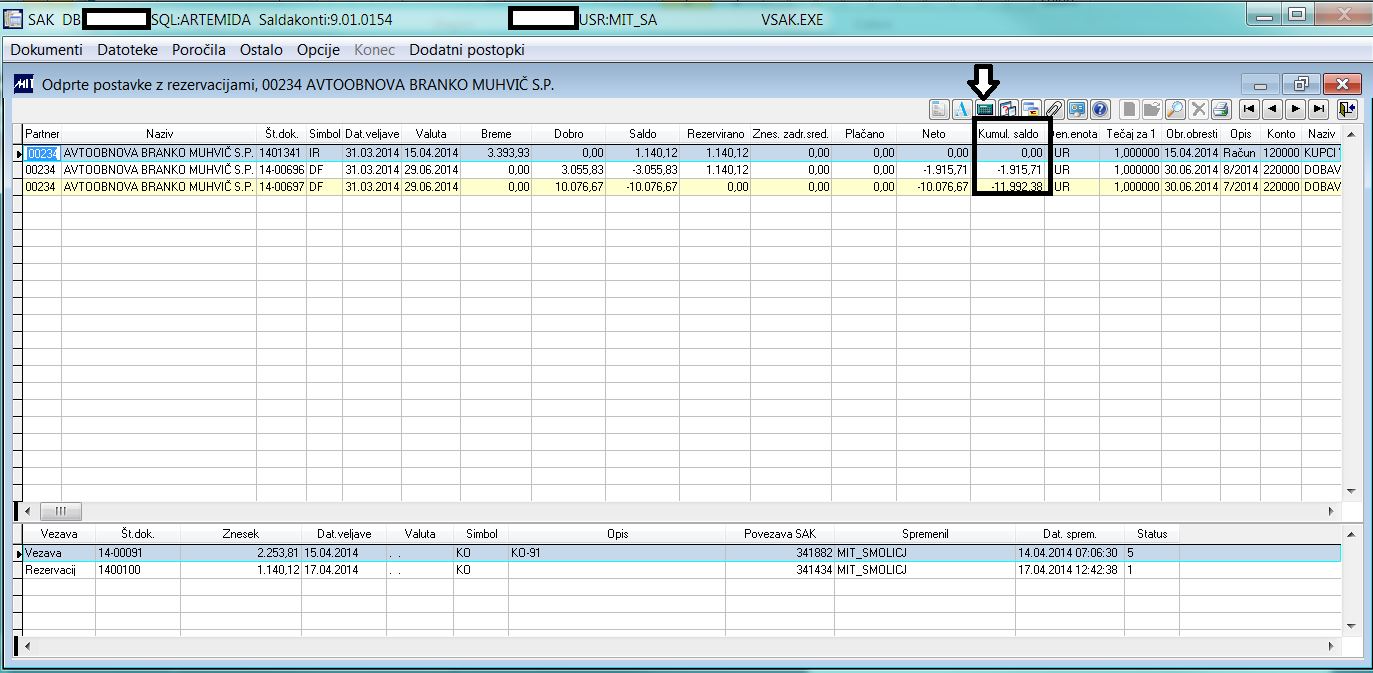Click the open folder toolbar icon
The width and height of the screenshot is (1373, 673).
(1152, 109)
